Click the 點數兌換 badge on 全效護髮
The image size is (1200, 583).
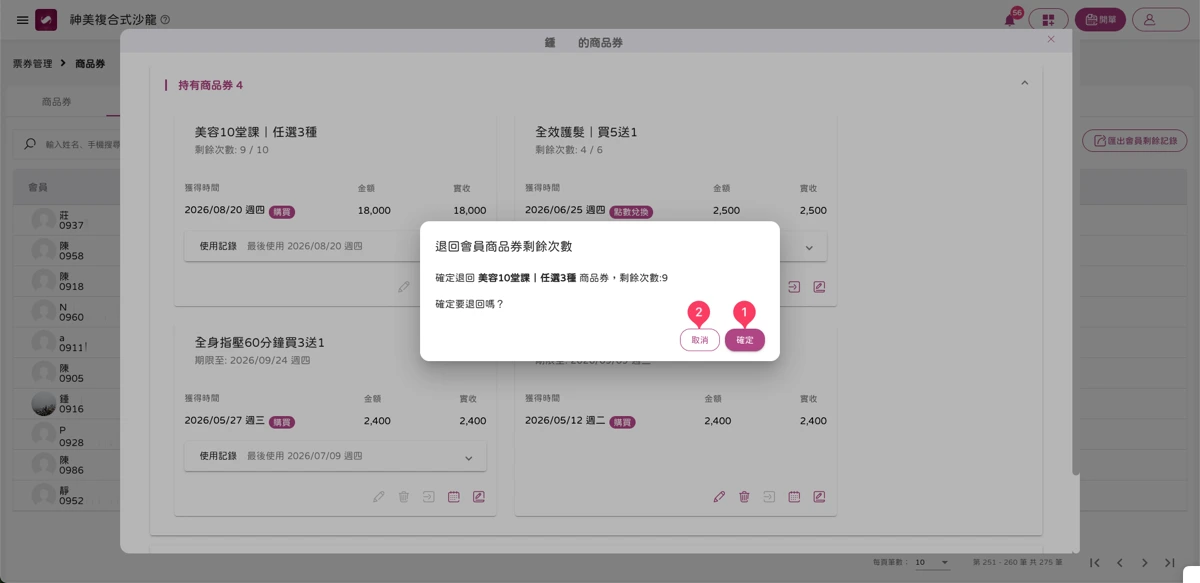[631, 212]
